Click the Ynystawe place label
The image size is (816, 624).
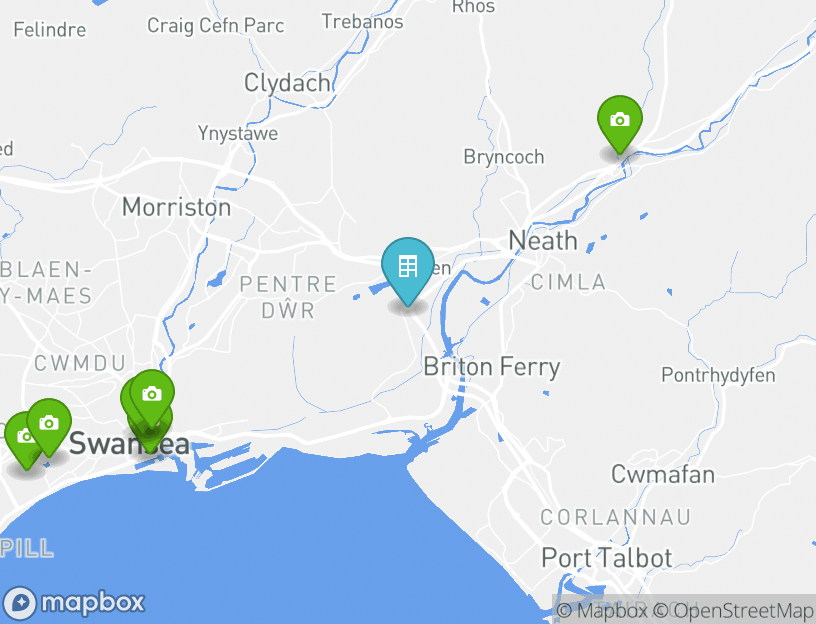(x=238, y=134)
